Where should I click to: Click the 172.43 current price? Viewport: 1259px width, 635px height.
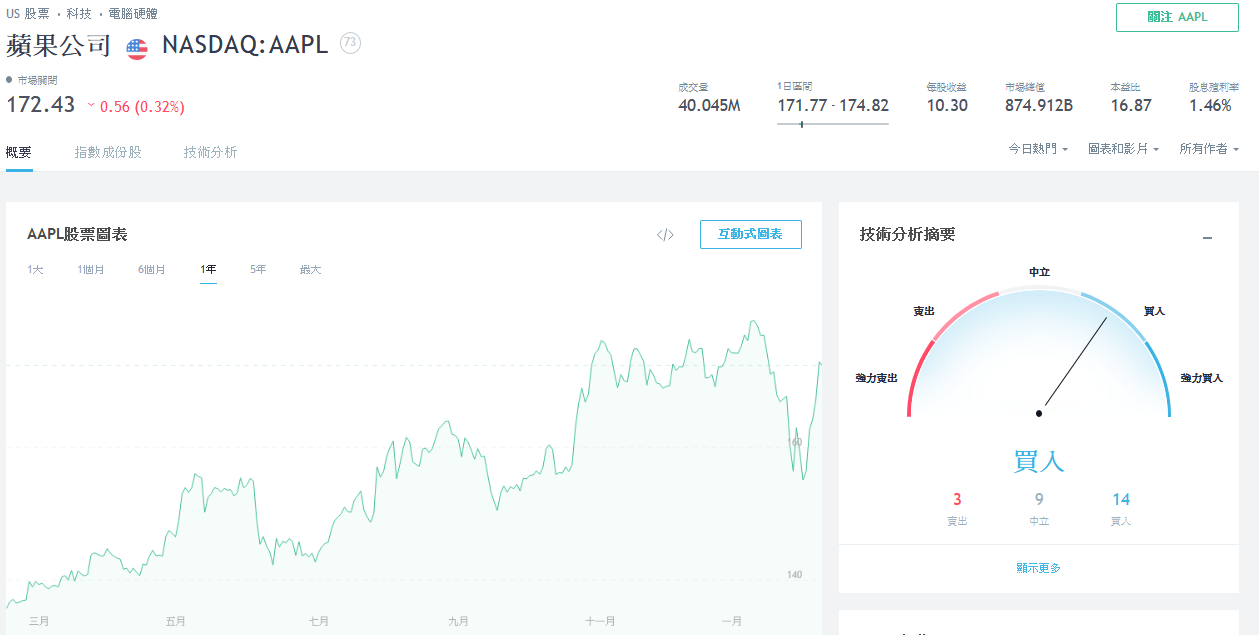[x=41, y=104]
